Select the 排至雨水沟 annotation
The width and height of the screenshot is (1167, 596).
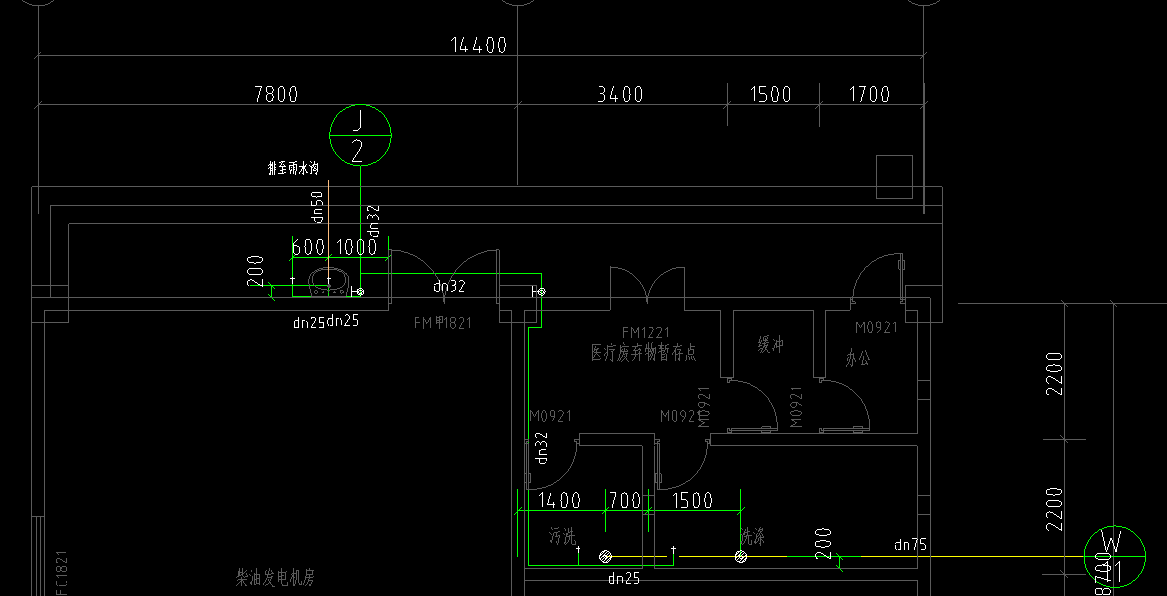[293, 169]
